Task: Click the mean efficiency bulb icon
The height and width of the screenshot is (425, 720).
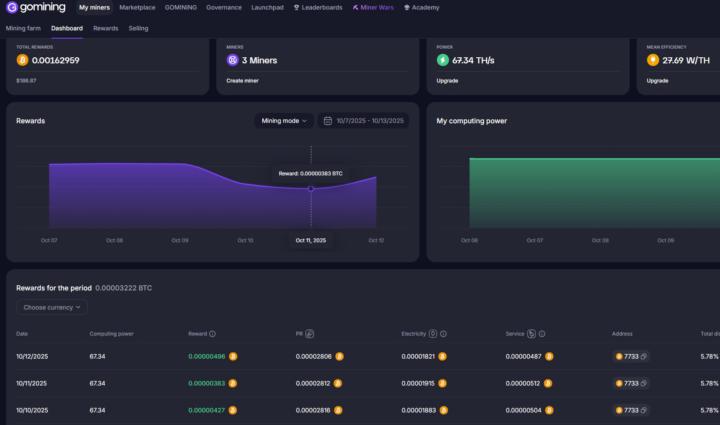Action: 652,60
